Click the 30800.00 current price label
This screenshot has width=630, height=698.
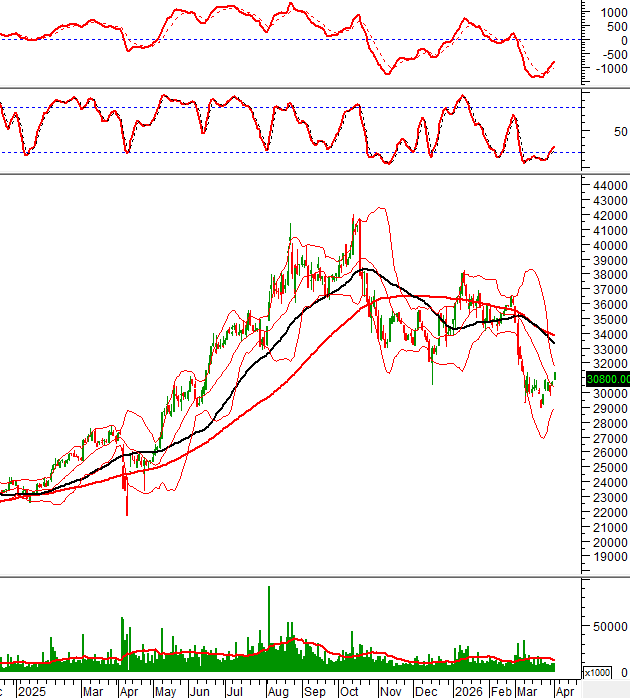click(606, 379)
